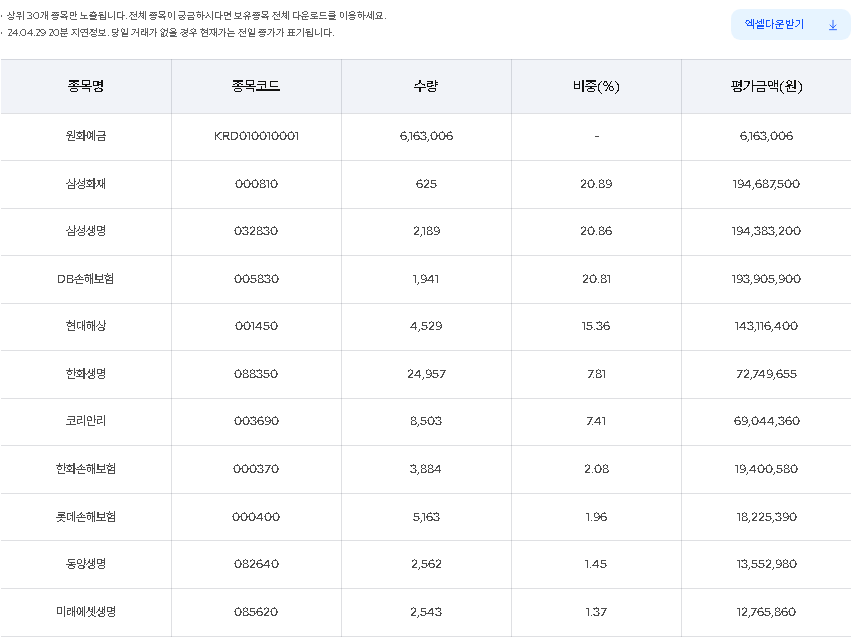
Task: Click quantity 5,163 cell
Action: [426, 517]
